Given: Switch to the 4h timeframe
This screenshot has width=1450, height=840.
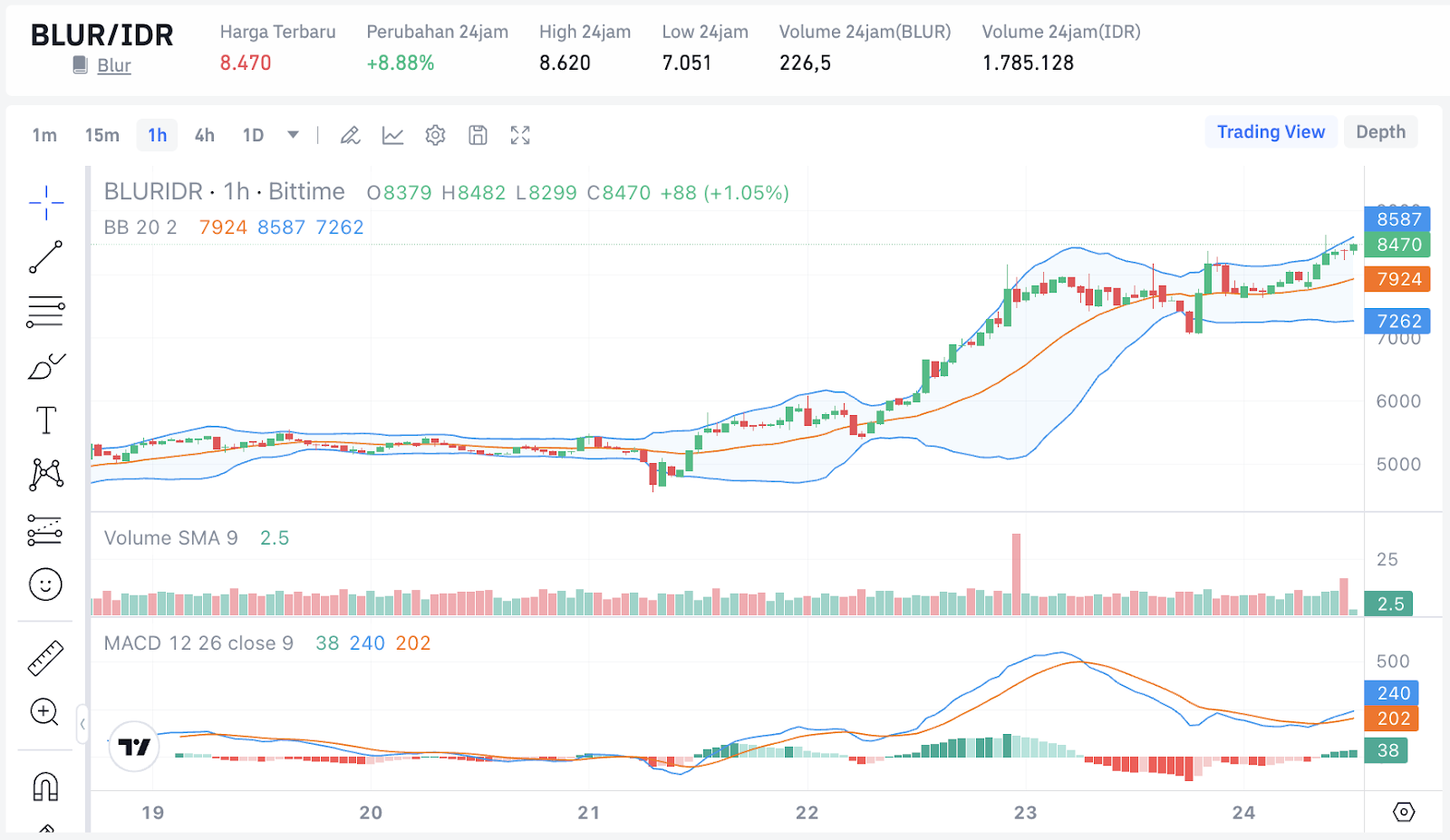Looking at the screenshot, I should [205, 135].
